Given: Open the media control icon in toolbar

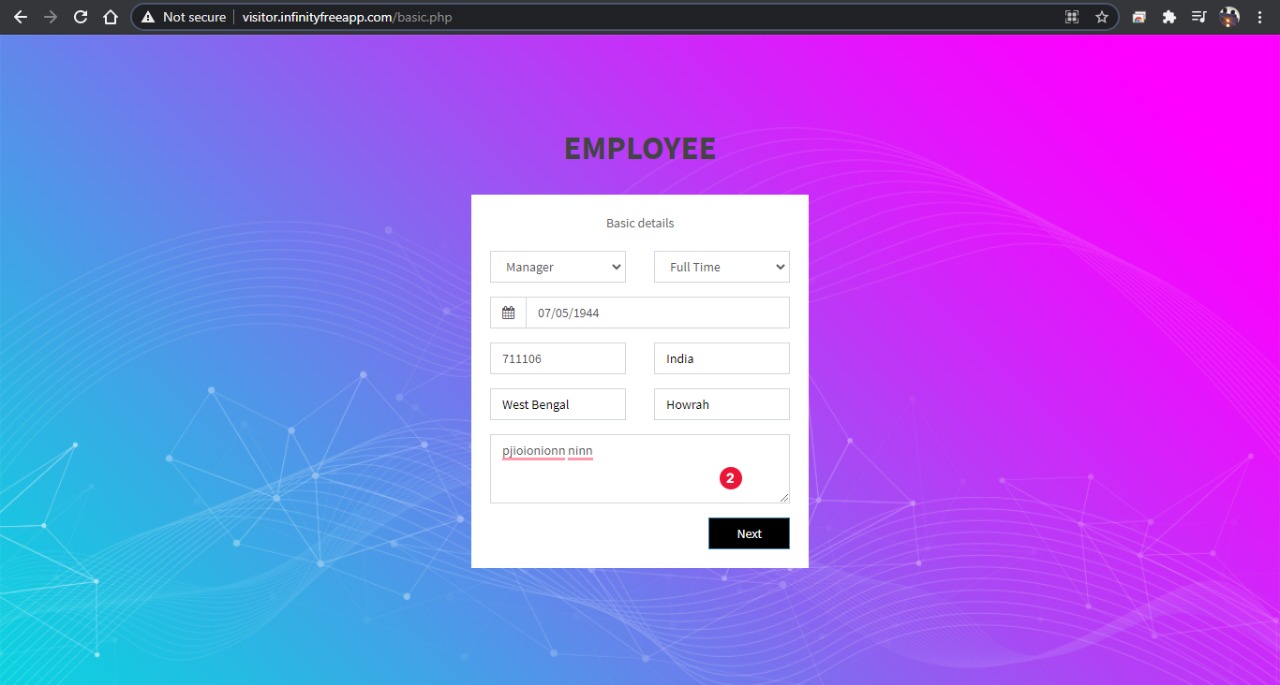Looking at the screenshot, I should coord(1199,17).
